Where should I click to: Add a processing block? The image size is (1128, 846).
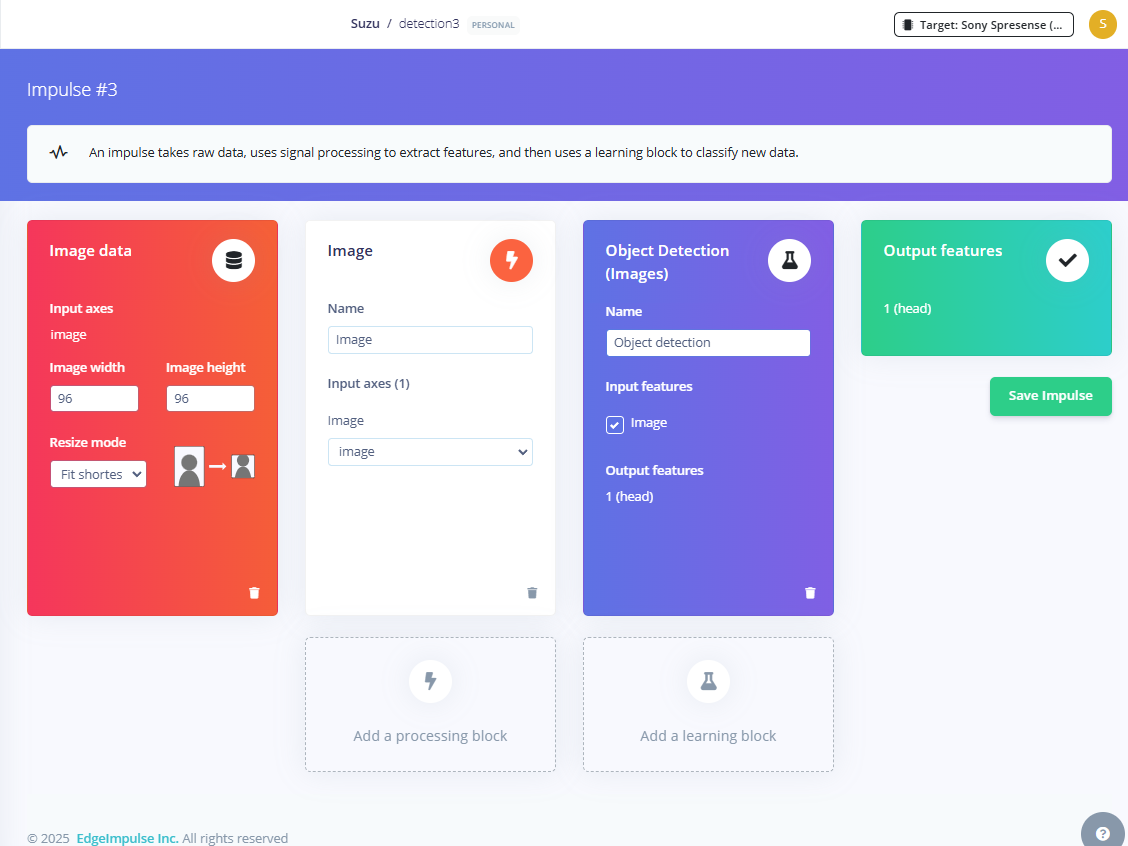click(430, 704)
